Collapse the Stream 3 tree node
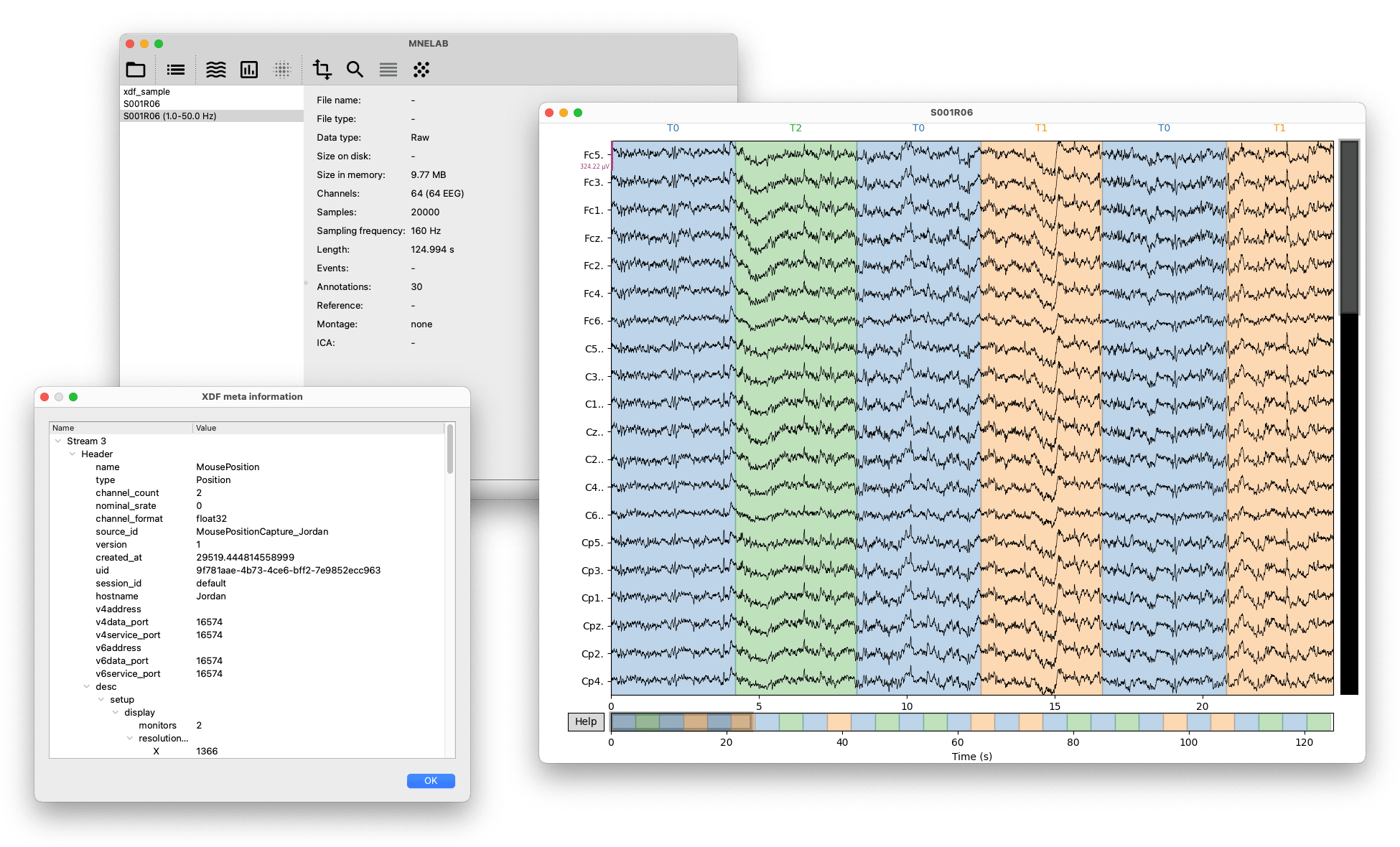1400x847 pixels. point(58,441)
